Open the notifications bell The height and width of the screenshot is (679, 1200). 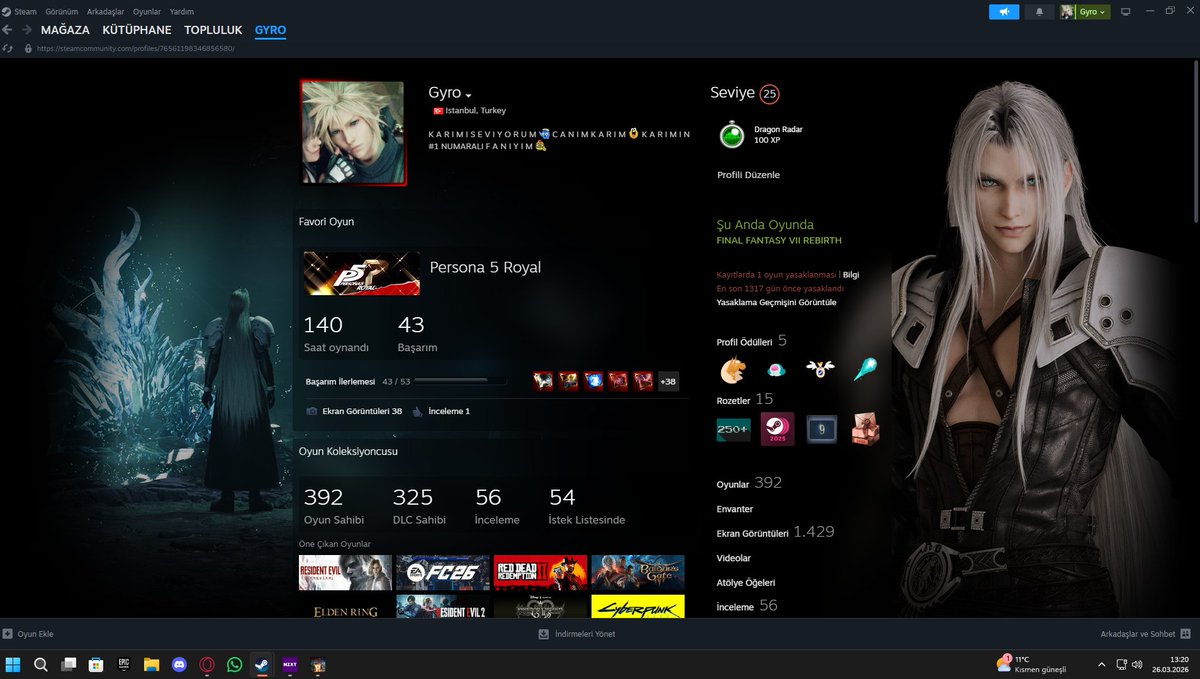point(1039,12)
